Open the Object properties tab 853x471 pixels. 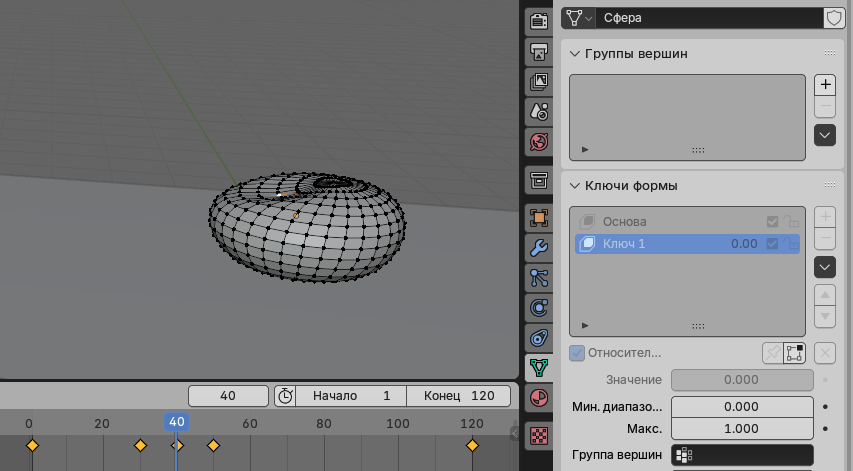(x=539, y=218)
